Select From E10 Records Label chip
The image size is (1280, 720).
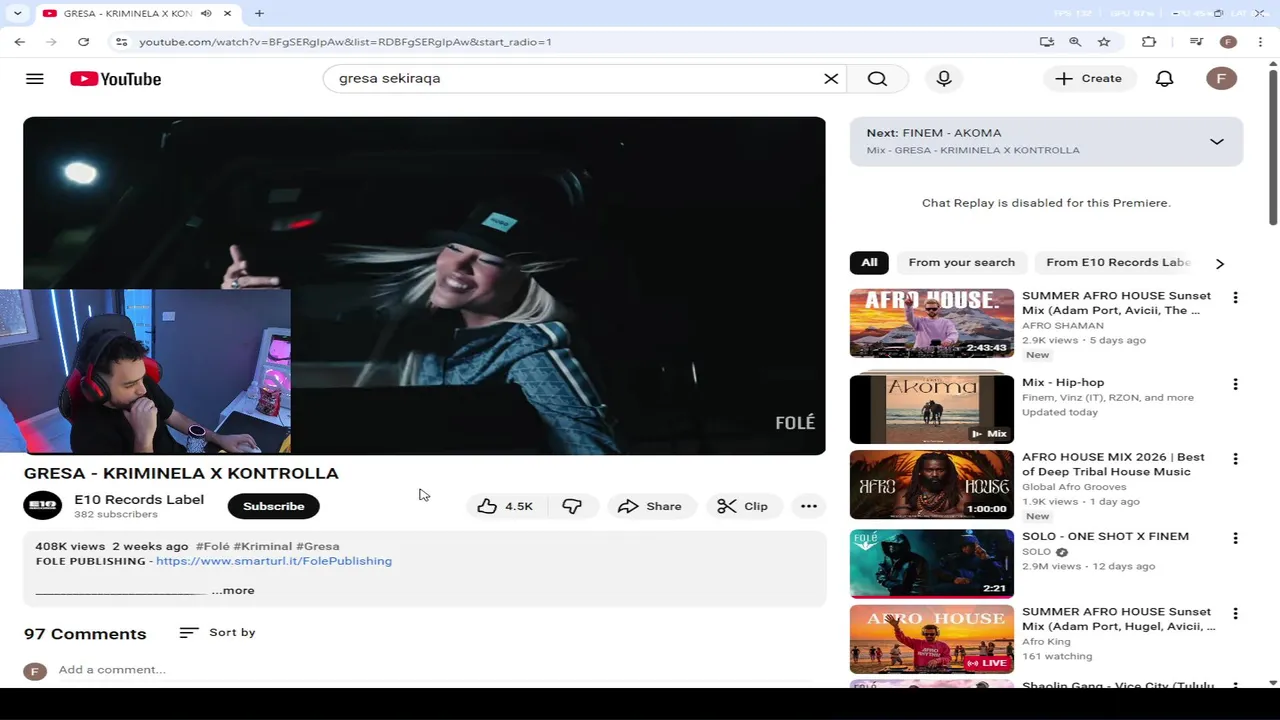pos(1118,262)
